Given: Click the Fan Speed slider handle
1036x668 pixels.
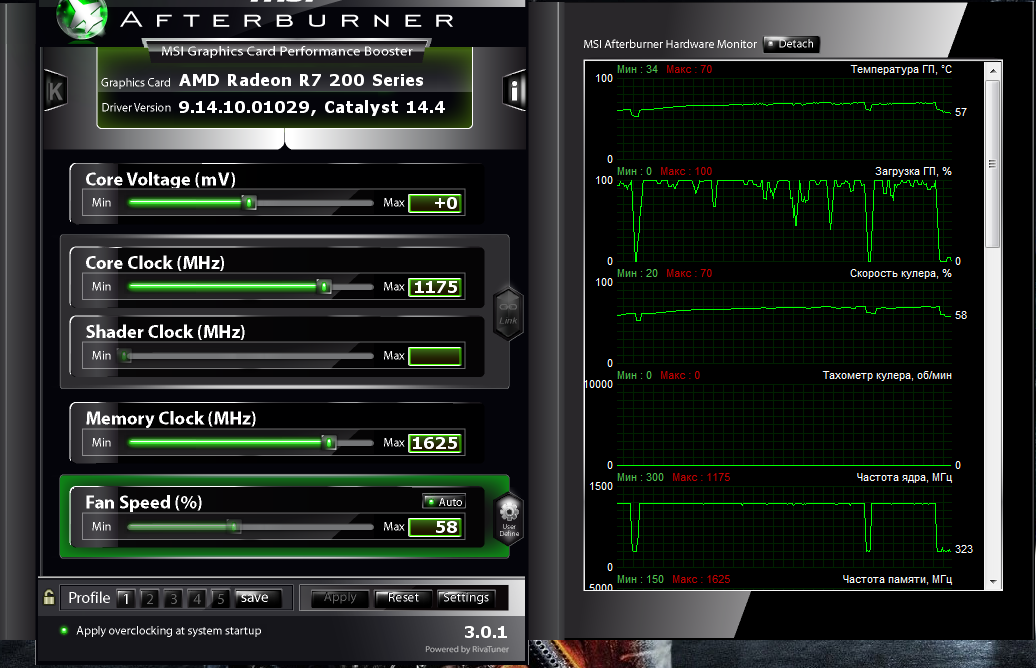Looking at the screenshot, I should [234, 527].
